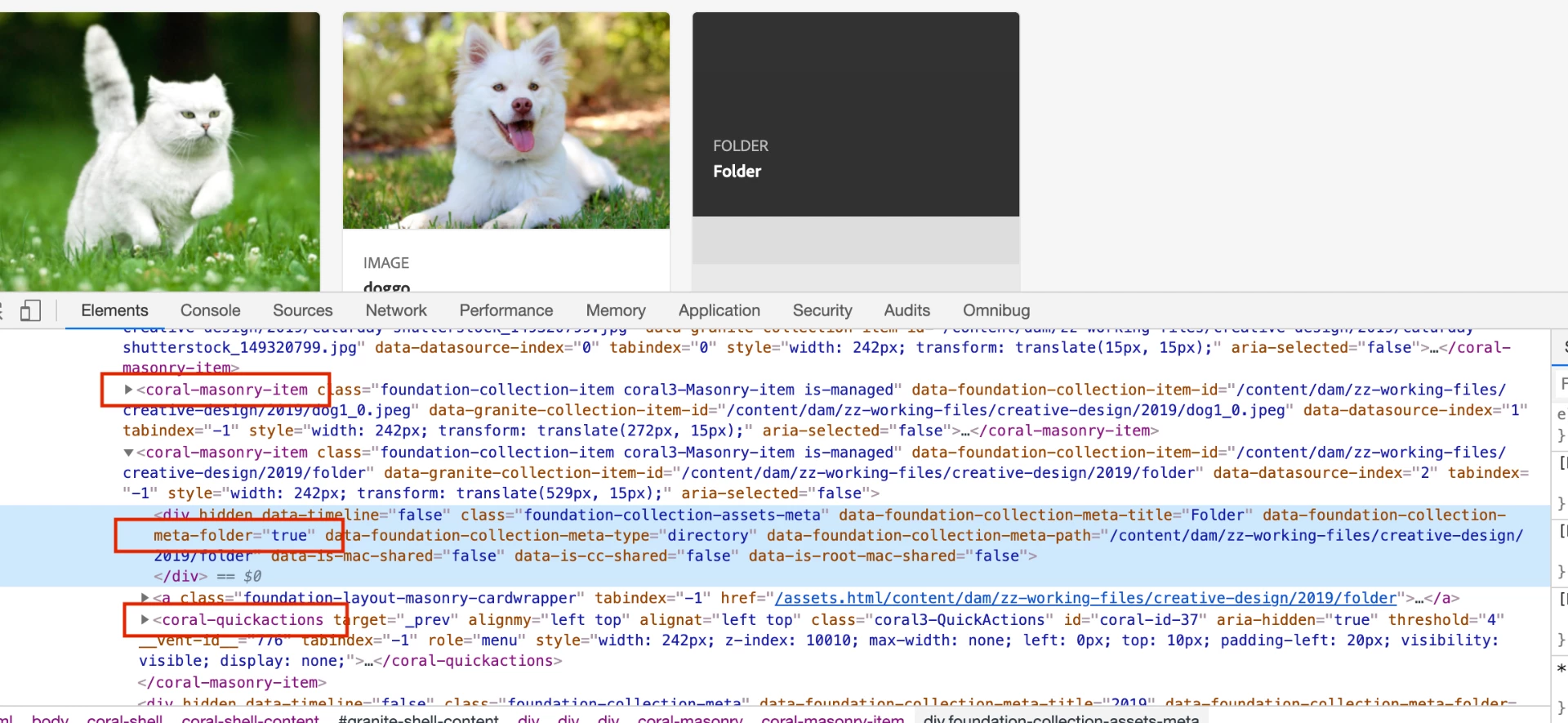Select div.foundation-collection-assets-meta breadcrumb entry

[x=1062, y=718]
